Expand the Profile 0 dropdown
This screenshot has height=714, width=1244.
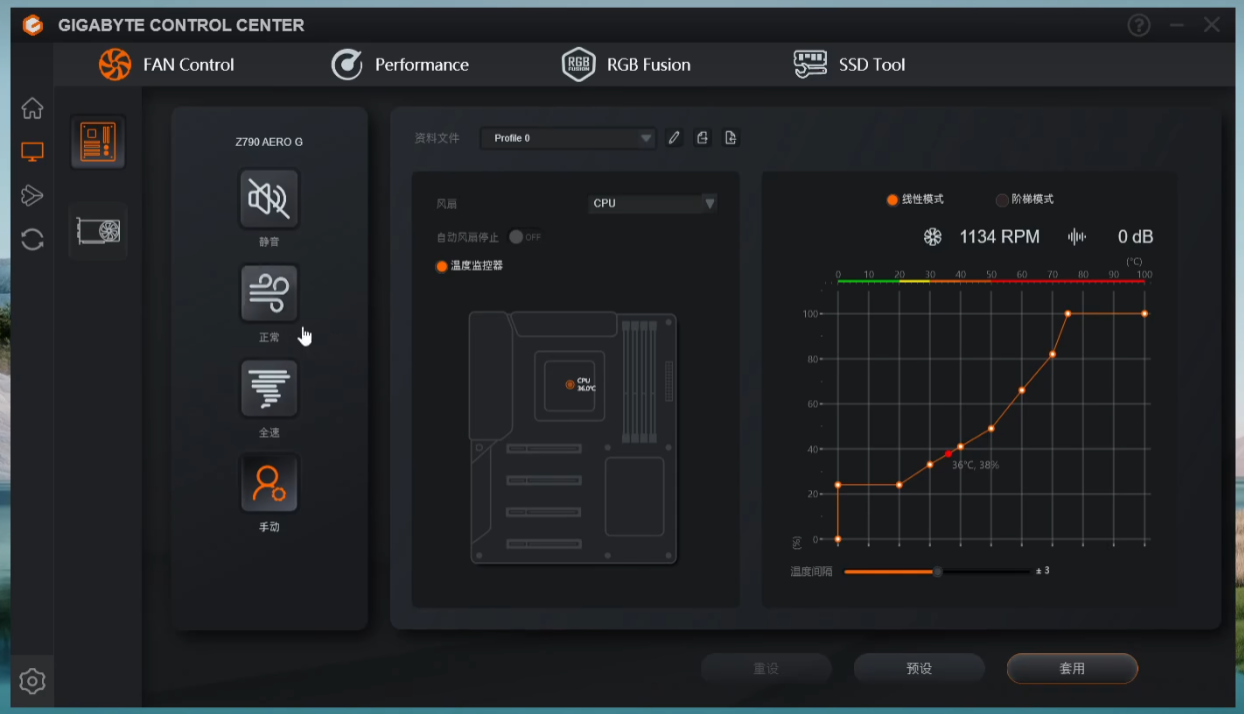pyautogui.click(x=646, y=139)
